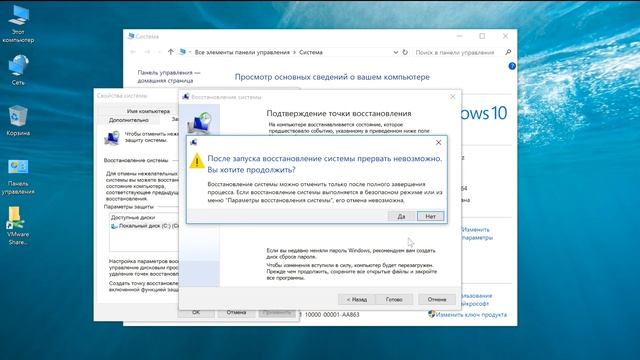Click the address bar computer icon in Система
The width and height of the screenshot is (640, 360).
pyautogui.click(x=182, y=52)
